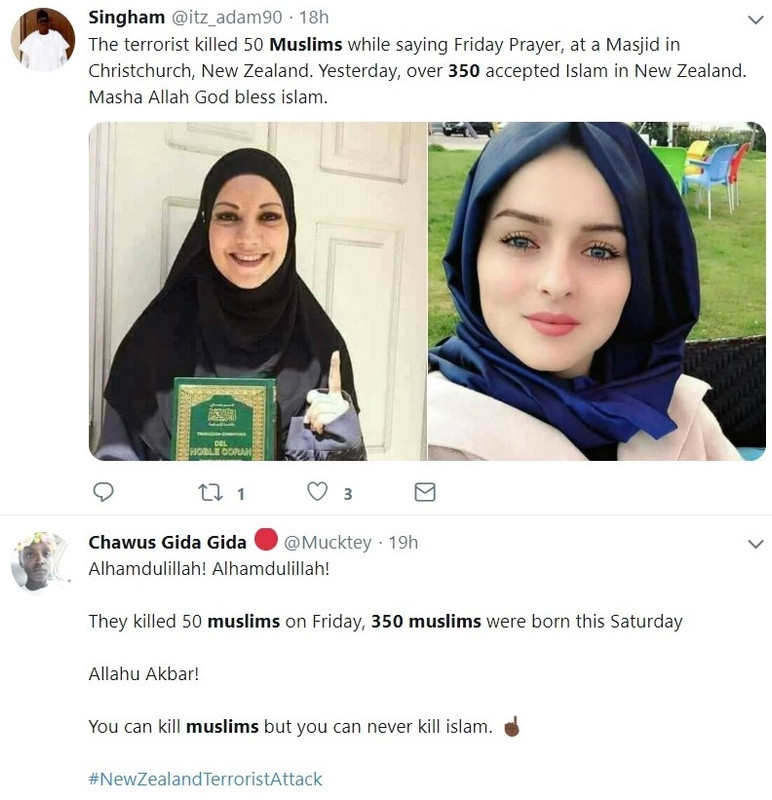Open the Singham display name link
The width and height of the screenshot is (772, 800).
[127, 17]
